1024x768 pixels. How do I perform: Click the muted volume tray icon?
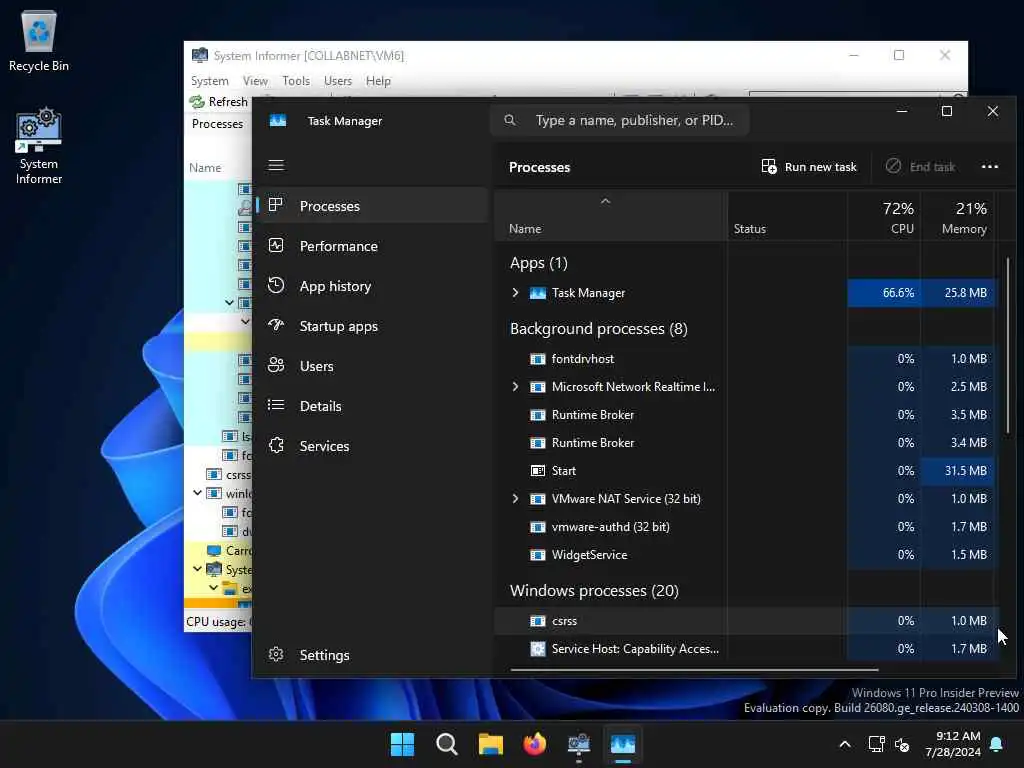pyautogui.click(x=902, y=744)
